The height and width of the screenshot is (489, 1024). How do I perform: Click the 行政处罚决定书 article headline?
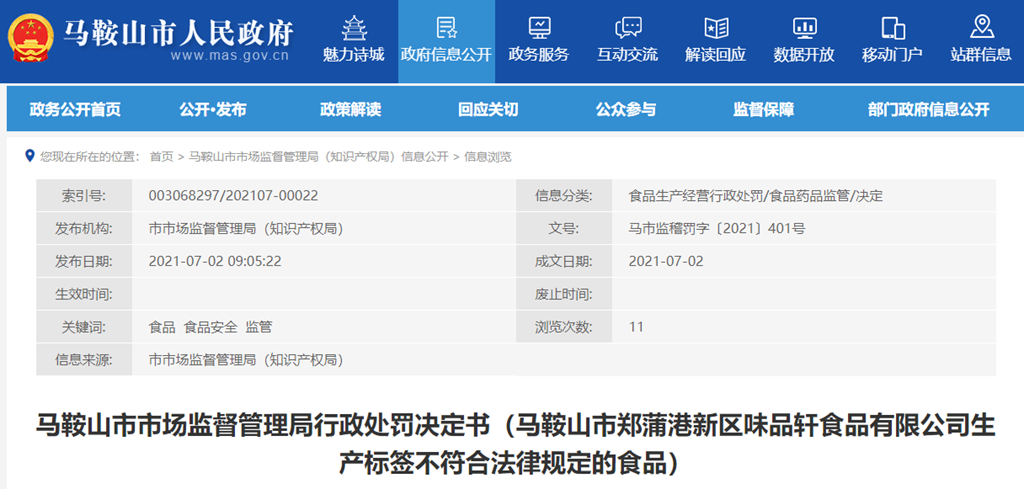click(x=515, y=444)
